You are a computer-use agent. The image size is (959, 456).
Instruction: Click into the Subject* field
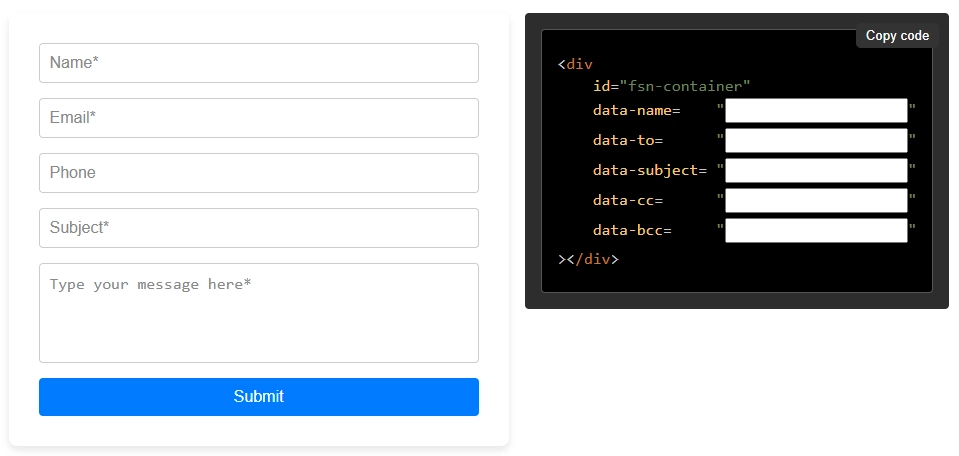pos(258,228)
